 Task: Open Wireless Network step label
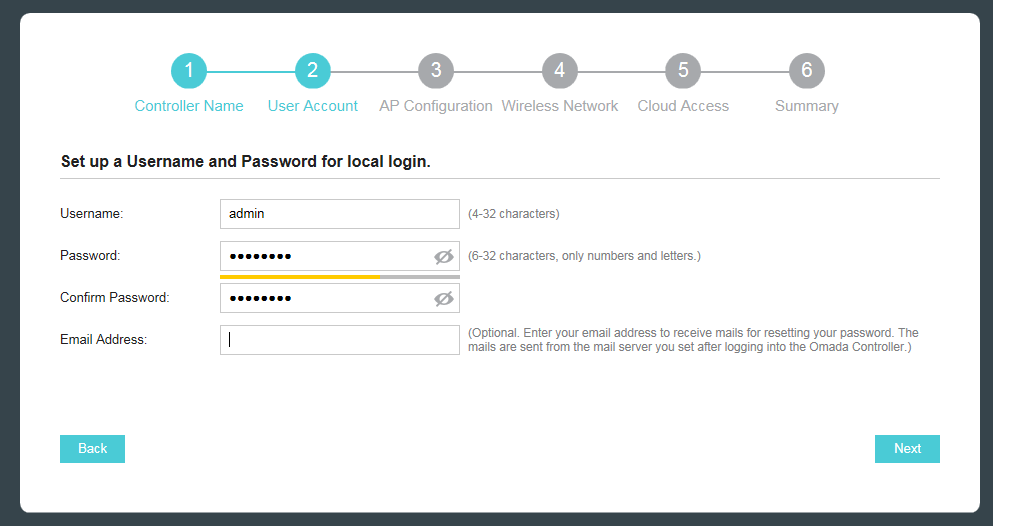pyautogui.click(x=560, y=106)
